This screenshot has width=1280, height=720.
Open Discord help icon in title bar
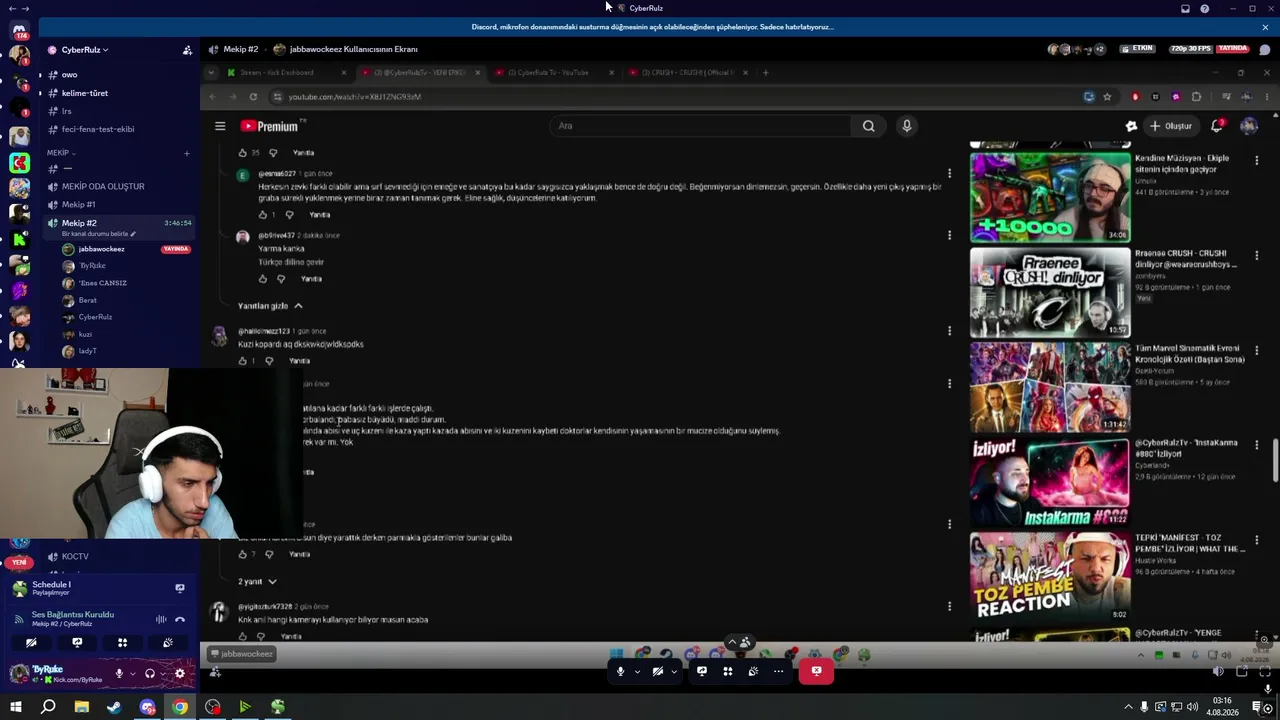(x=1205, y=8)
